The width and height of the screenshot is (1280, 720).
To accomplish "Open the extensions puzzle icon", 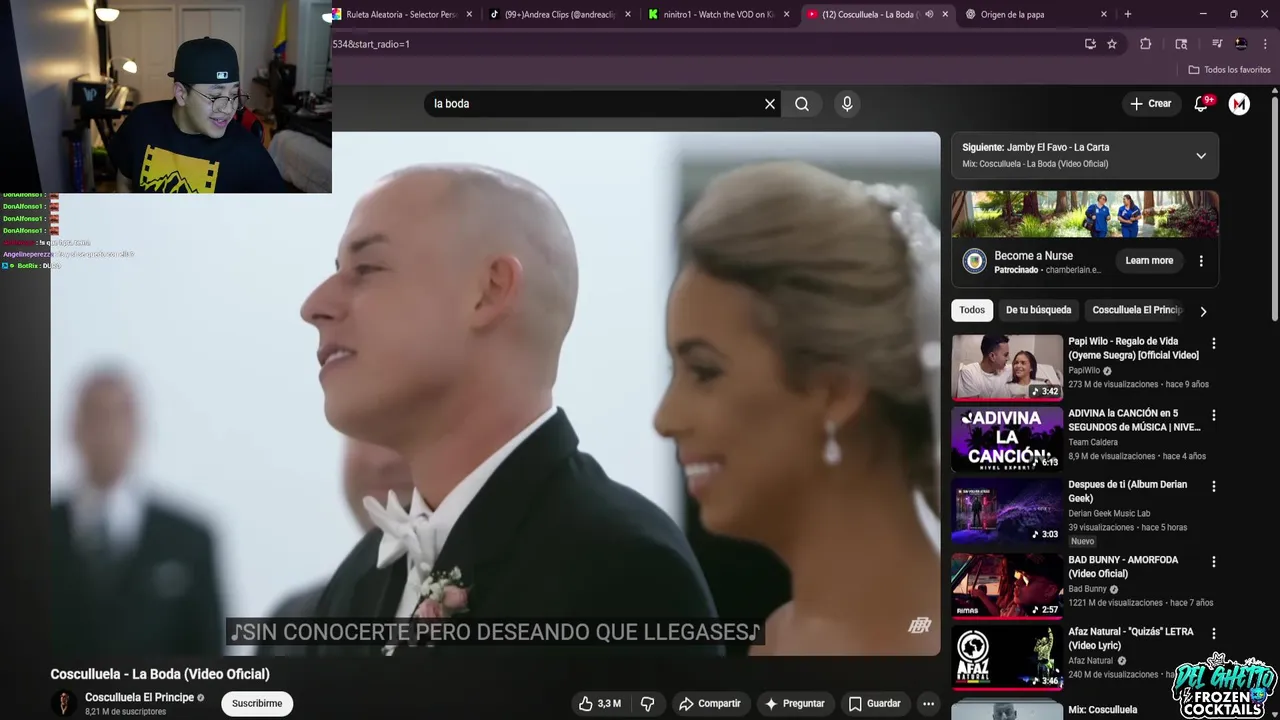I will point(1146,44).
